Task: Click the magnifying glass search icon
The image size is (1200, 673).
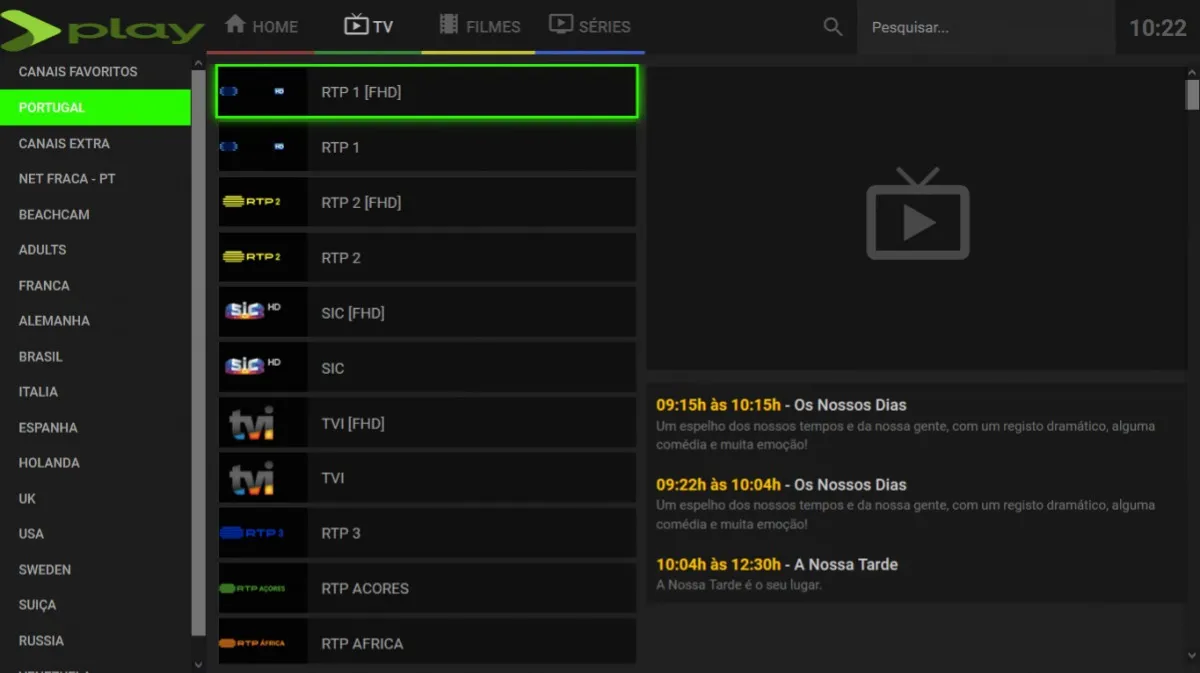Action: tap(832, 27)
